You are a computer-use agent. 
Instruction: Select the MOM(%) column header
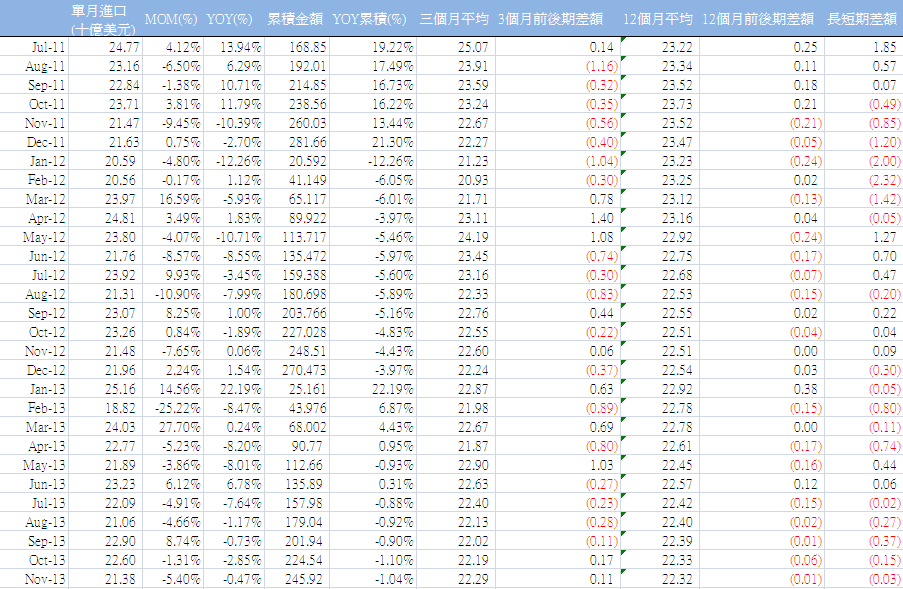(171, 20)
